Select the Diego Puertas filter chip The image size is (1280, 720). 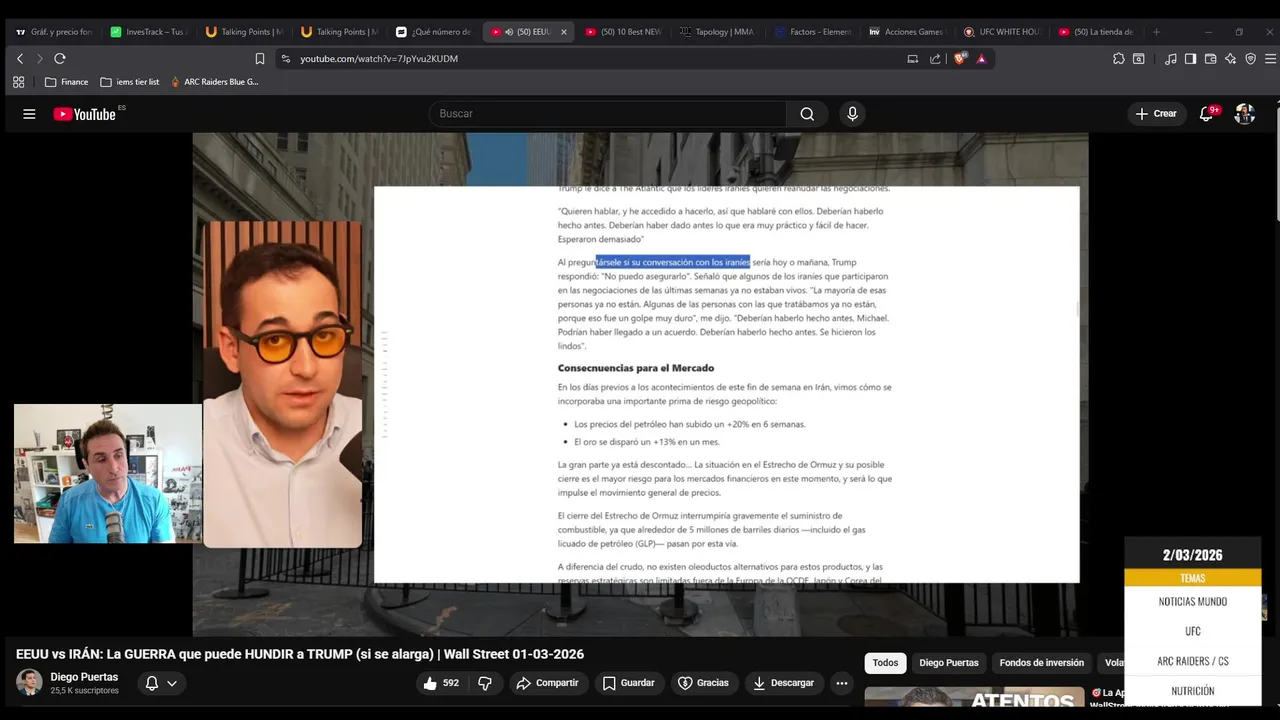tap(949, 663)
